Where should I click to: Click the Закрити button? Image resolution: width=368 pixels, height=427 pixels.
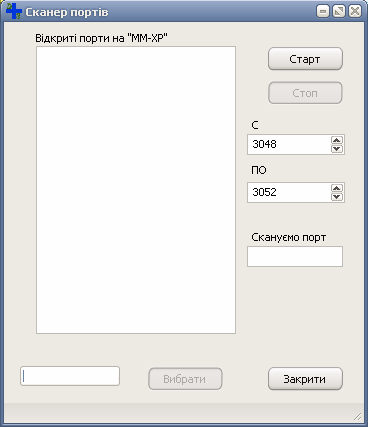[x=305, y=379]
